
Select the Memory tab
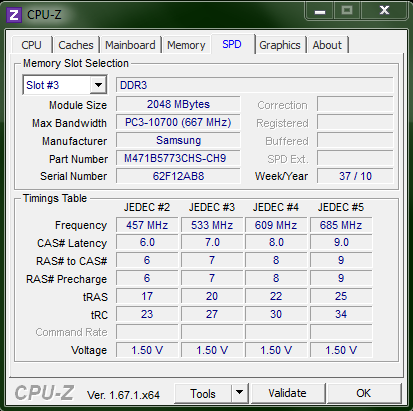click(x=186, y=45)
